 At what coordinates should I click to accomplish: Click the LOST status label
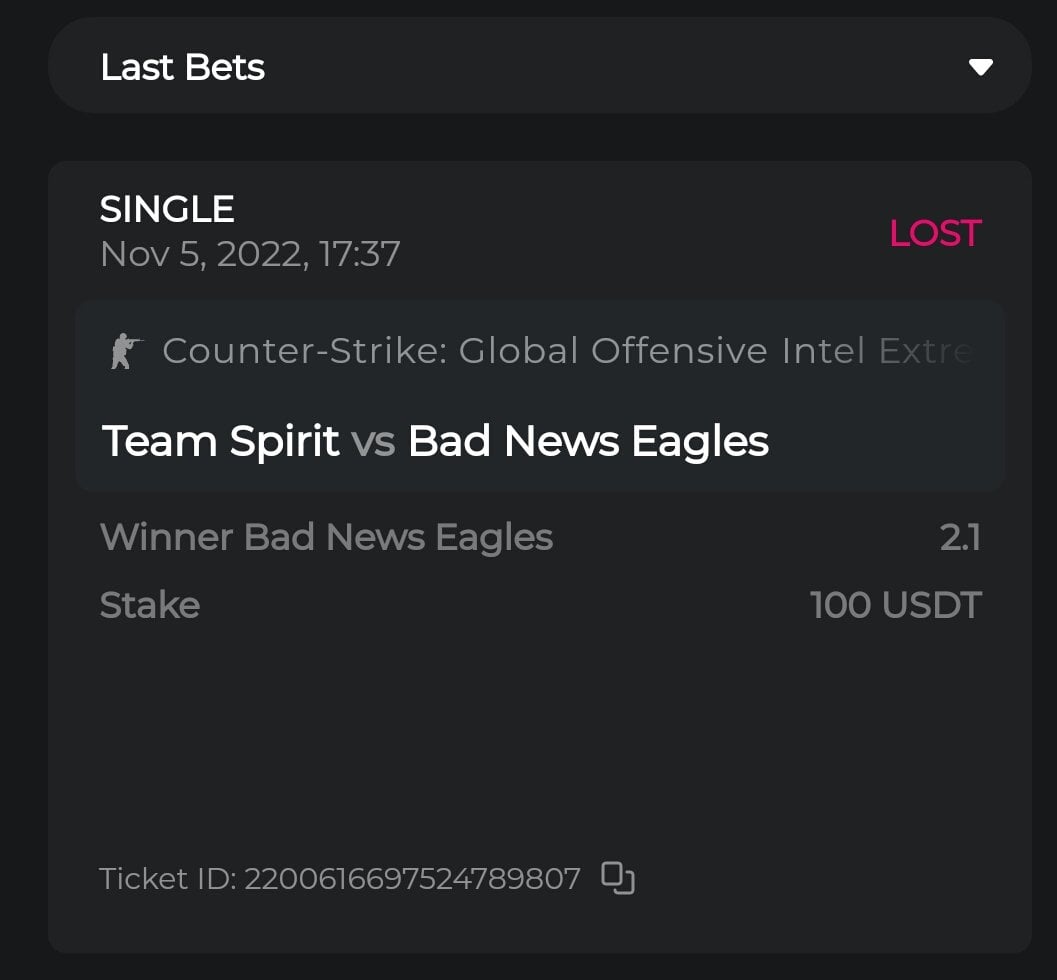(x=935, y=233)
